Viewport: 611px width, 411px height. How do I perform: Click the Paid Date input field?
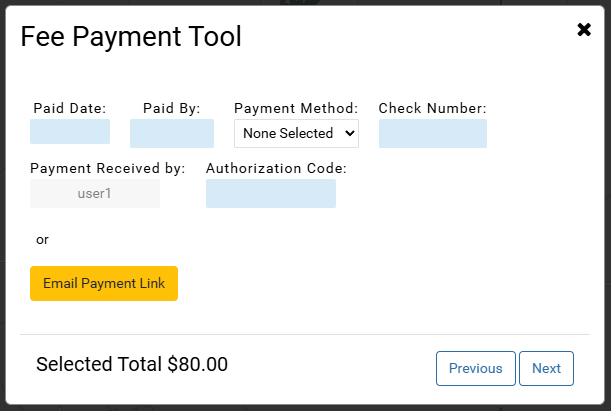[70, 132]
